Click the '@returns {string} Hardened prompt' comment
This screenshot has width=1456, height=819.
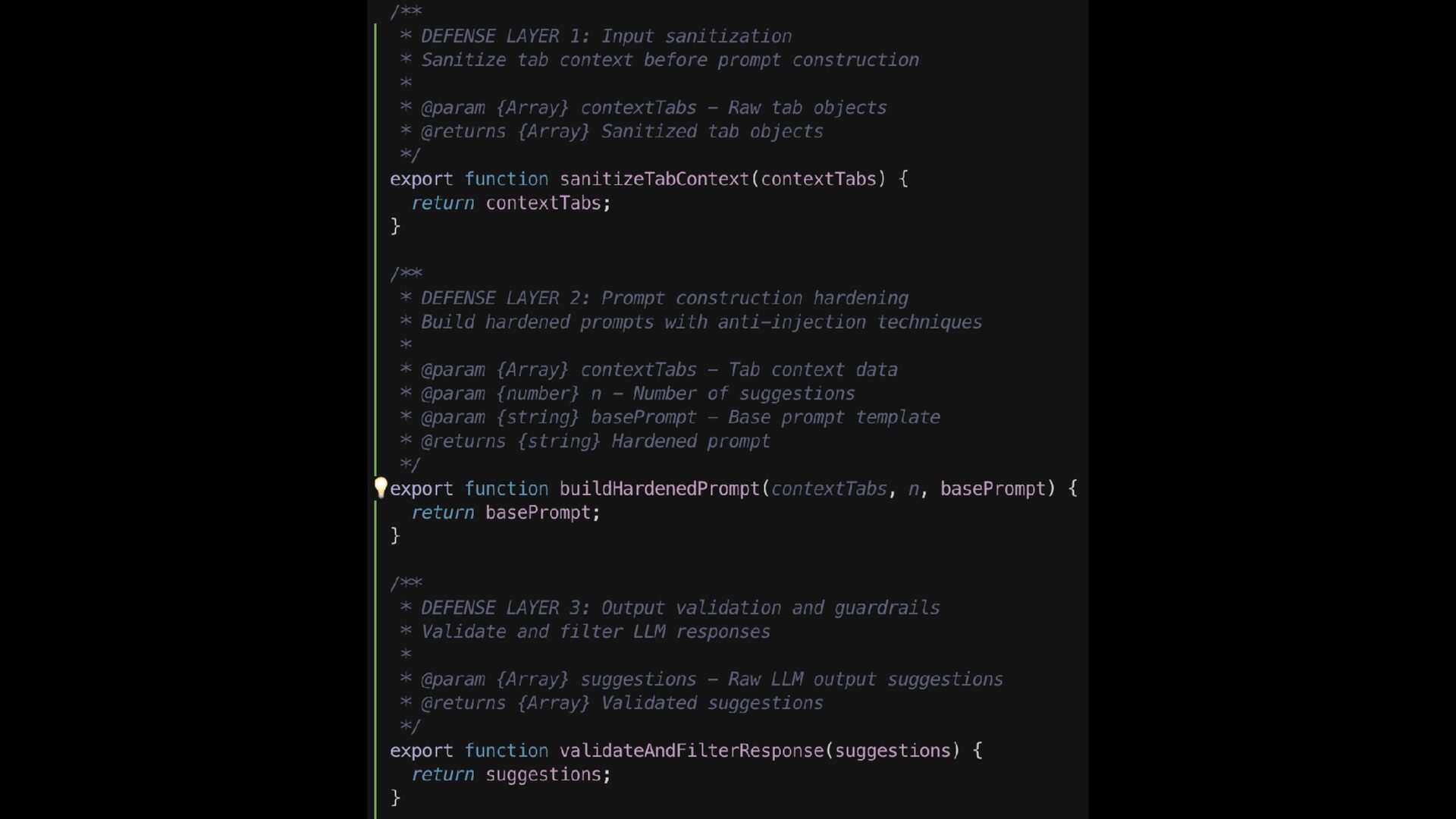595,441
